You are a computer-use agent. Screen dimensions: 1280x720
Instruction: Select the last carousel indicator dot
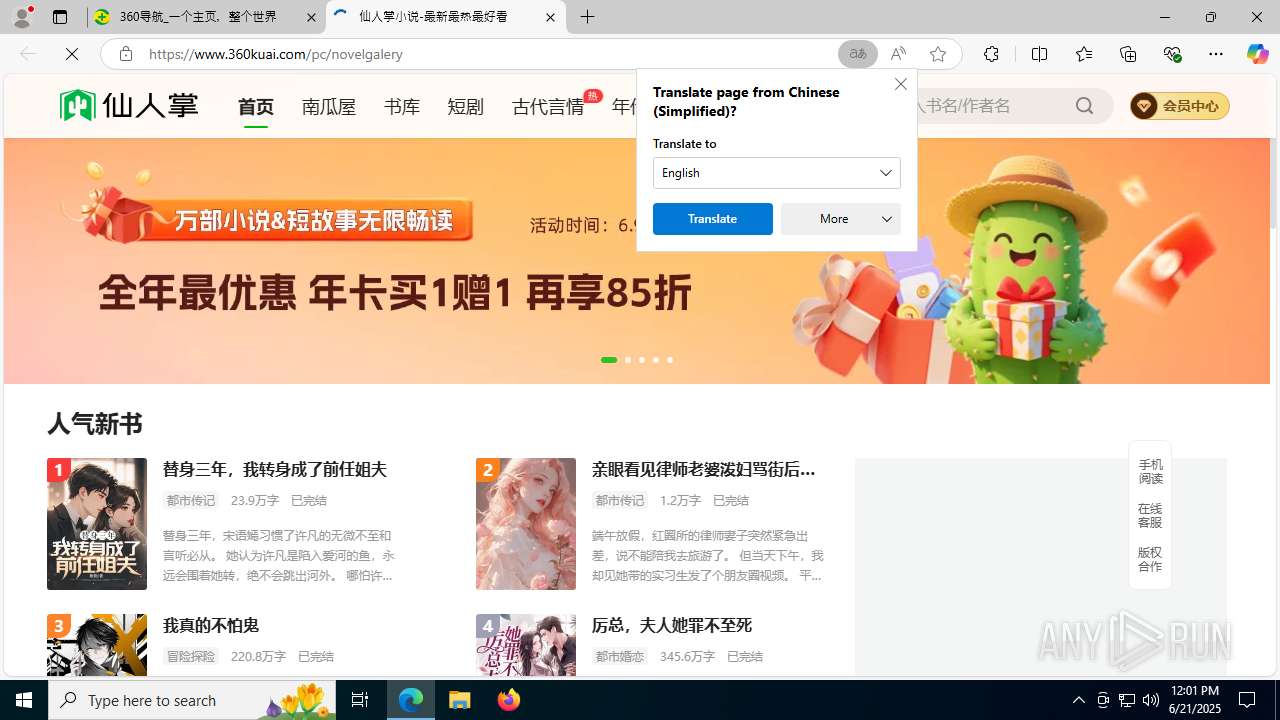[670, 360]
